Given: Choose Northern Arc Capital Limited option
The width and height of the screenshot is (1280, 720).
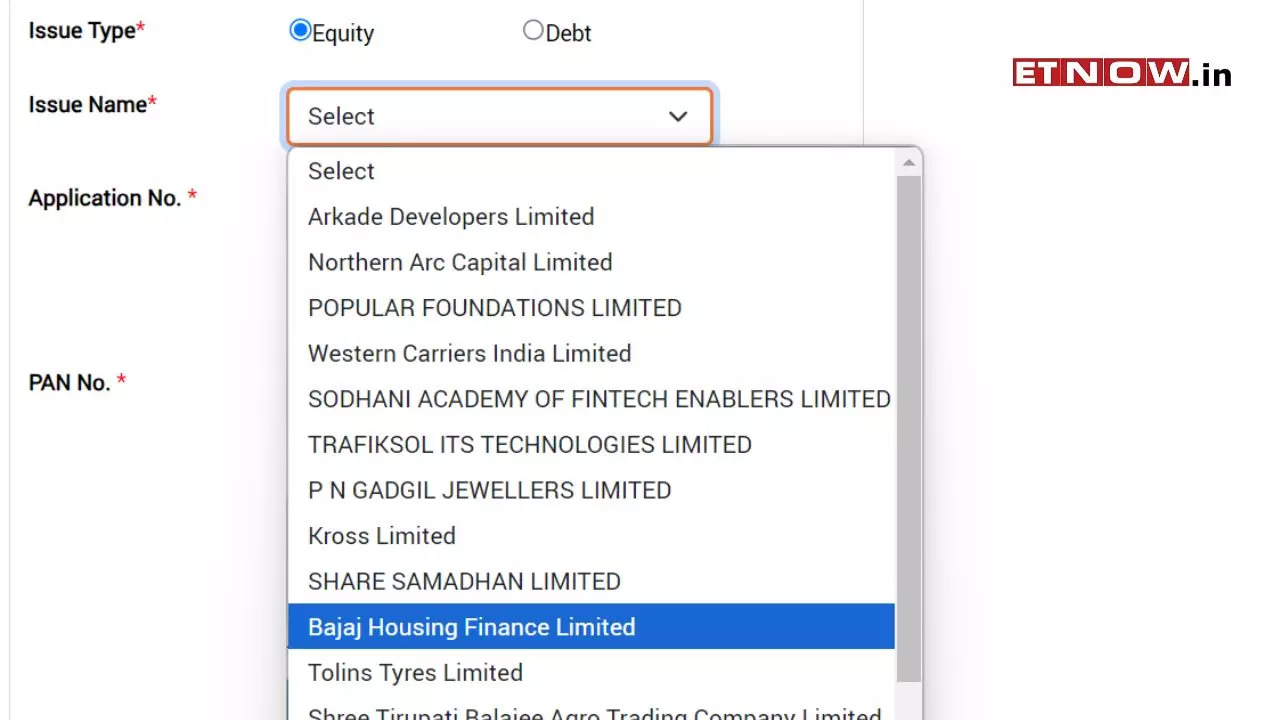Looking at the screenshot, I should point(591,263).
